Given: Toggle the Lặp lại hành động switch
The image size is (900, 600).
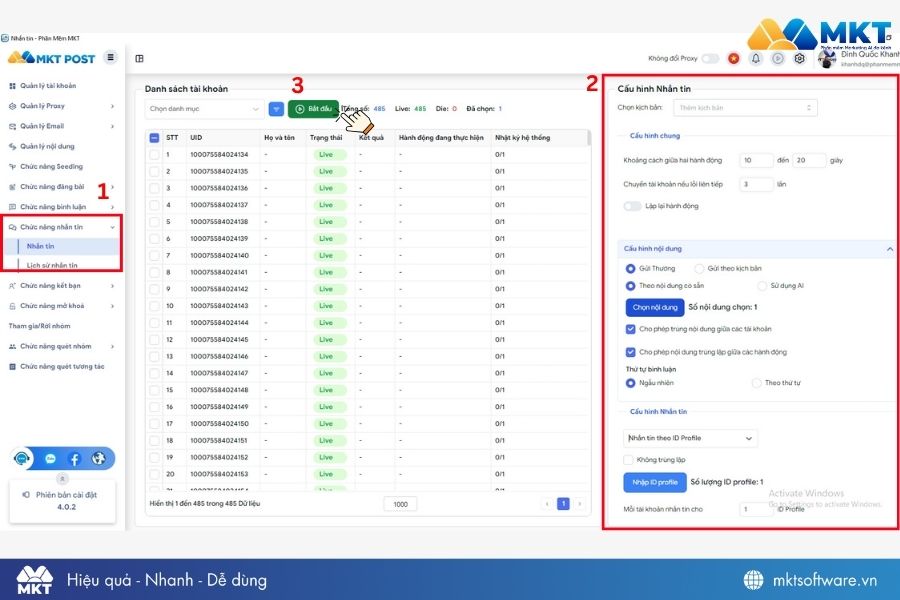Looking at the screenshot, I should (x=633, y=206).
